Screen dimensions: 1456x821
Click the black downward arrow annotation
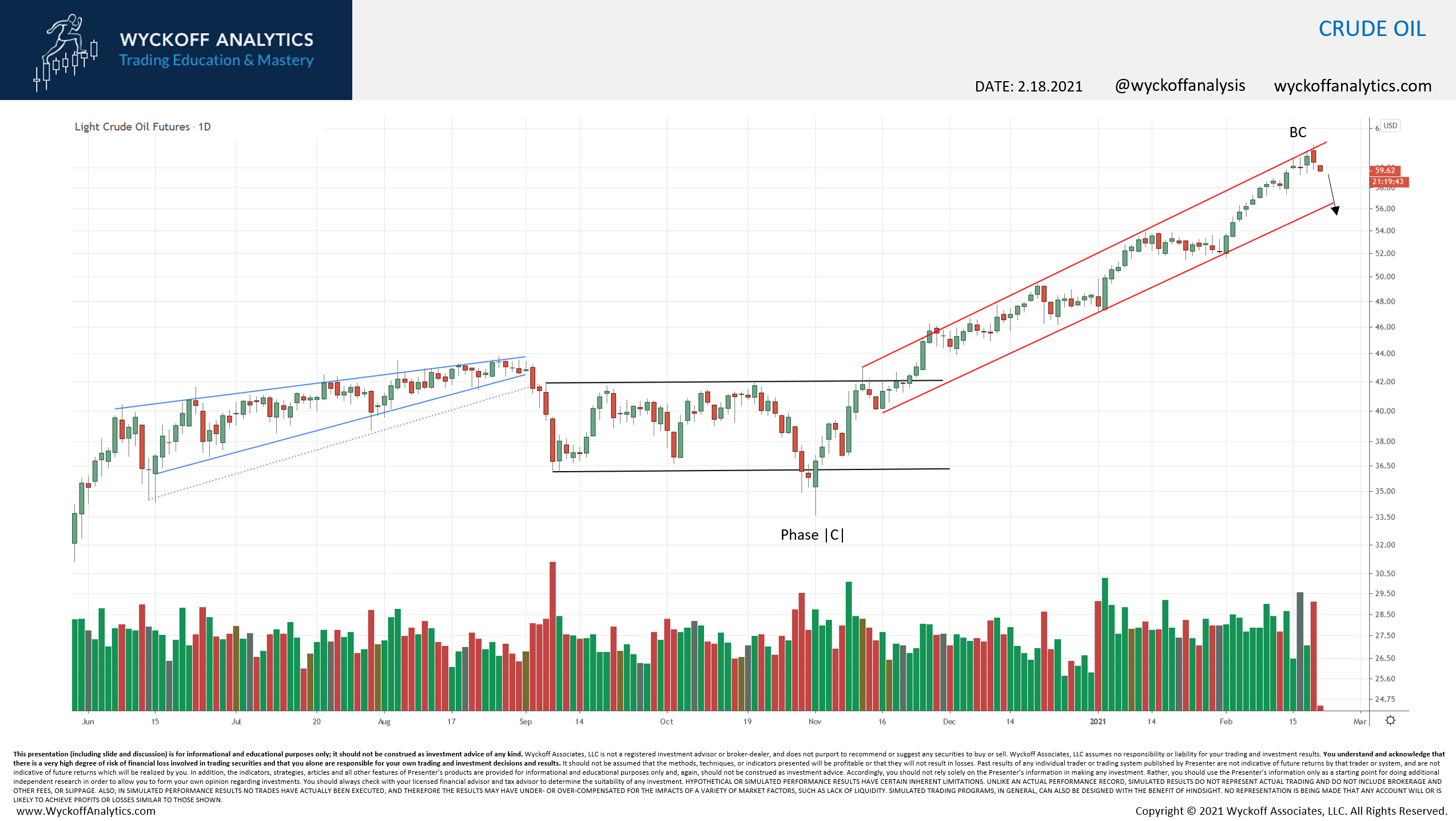1332,194
